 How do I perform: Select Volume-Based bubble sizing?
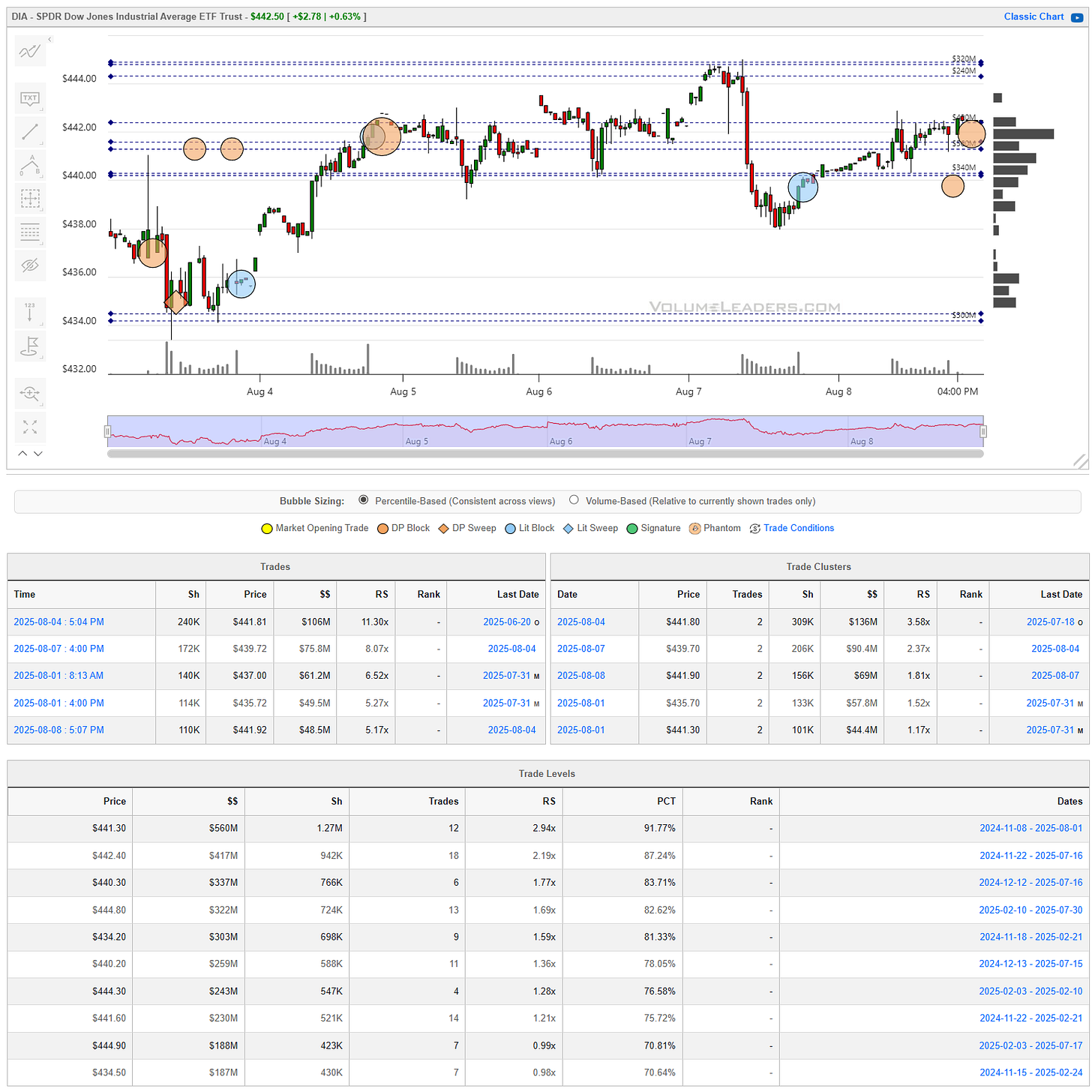574,500
